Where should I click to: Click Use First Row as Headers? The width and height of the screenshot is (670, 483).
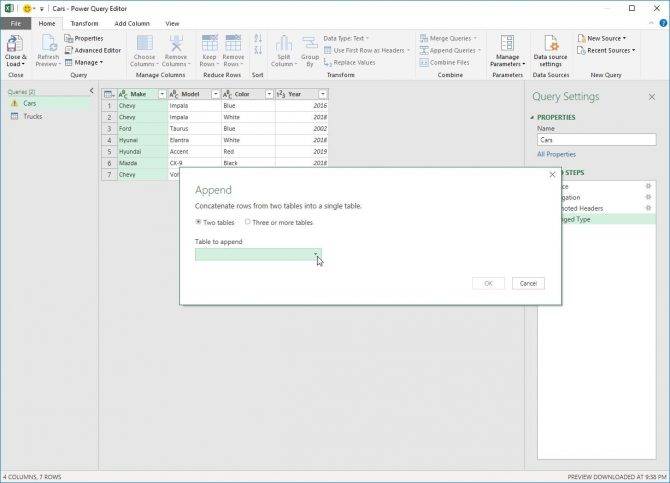click(x=367, y=50)
